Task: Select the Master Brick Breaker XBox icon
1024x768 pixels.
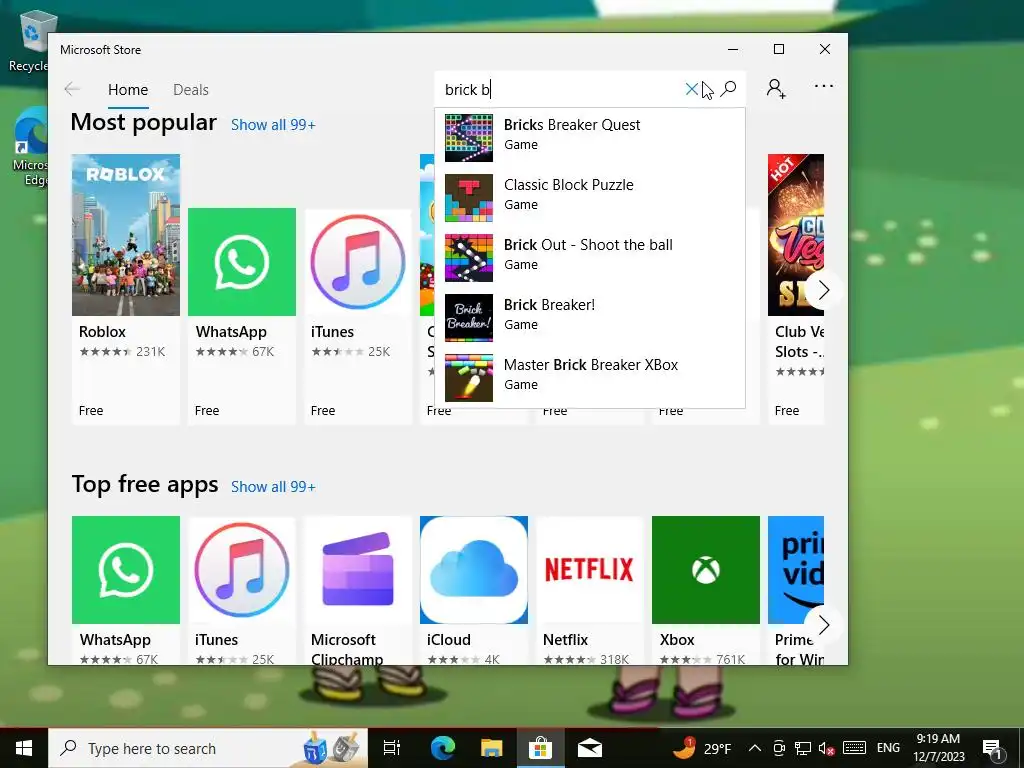Action: coord(469,378)
